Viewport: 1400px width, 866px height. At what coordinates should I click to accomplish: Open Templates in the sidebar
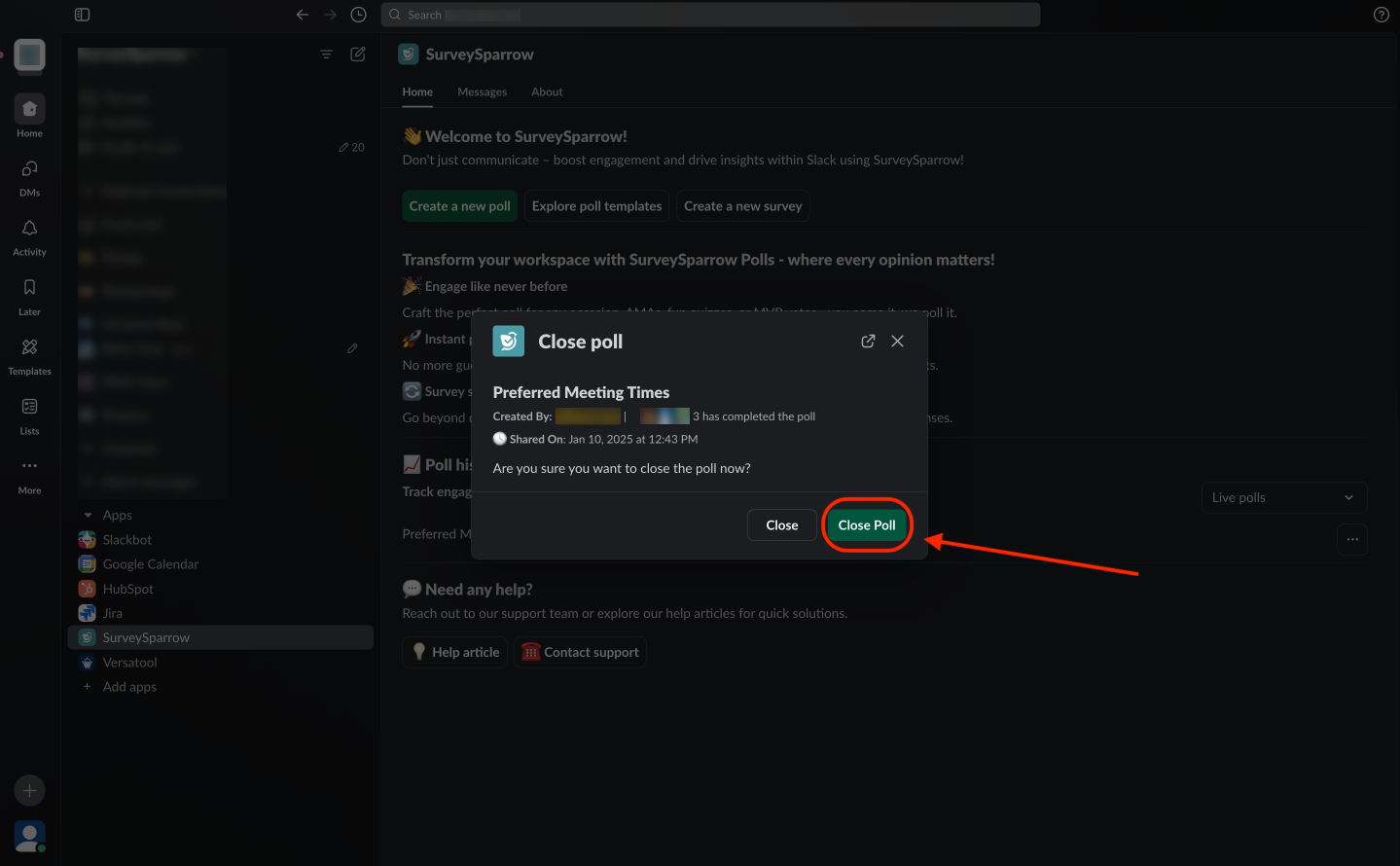tap(29, 355)
